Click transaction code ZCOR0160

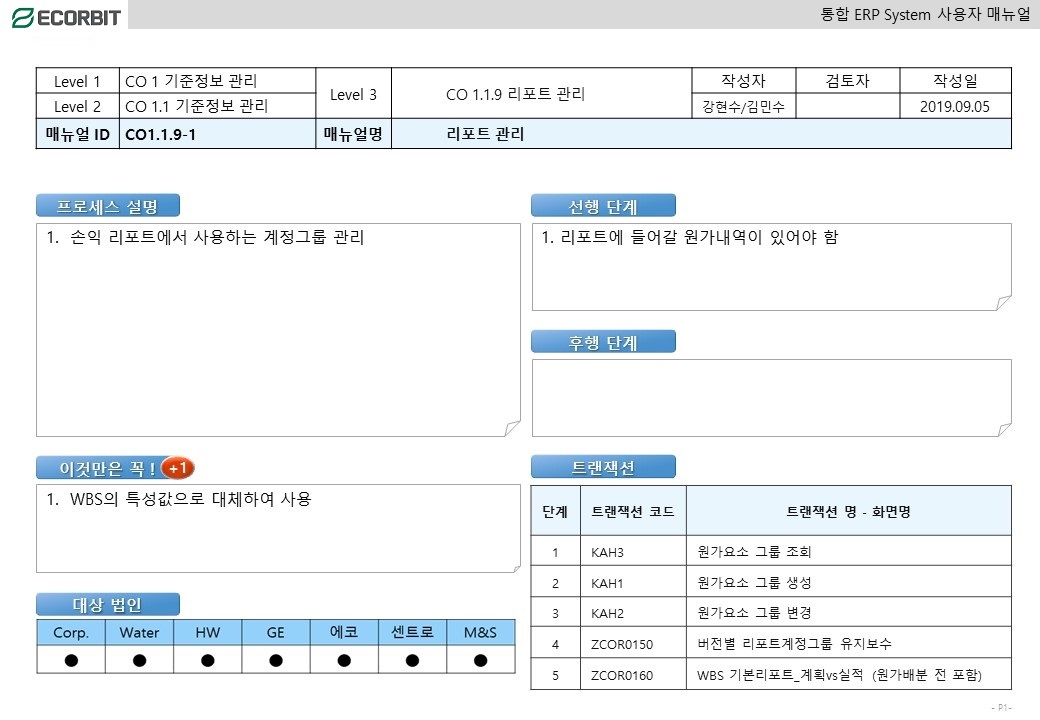pyautogui.click(x=622, y=676)
